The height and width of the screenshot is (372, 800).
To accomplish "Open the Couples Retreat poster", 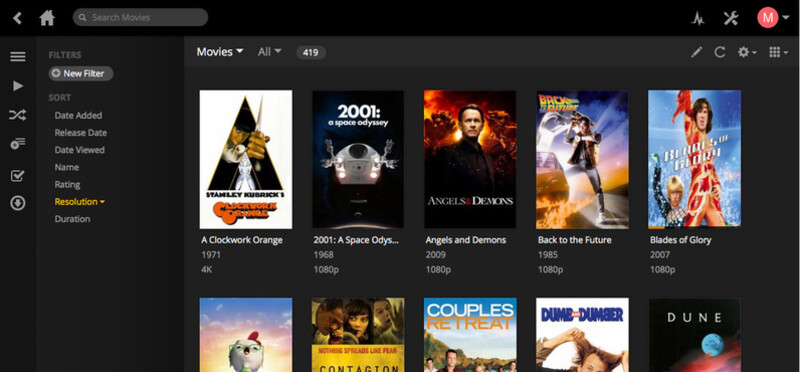I will (470, 335).
